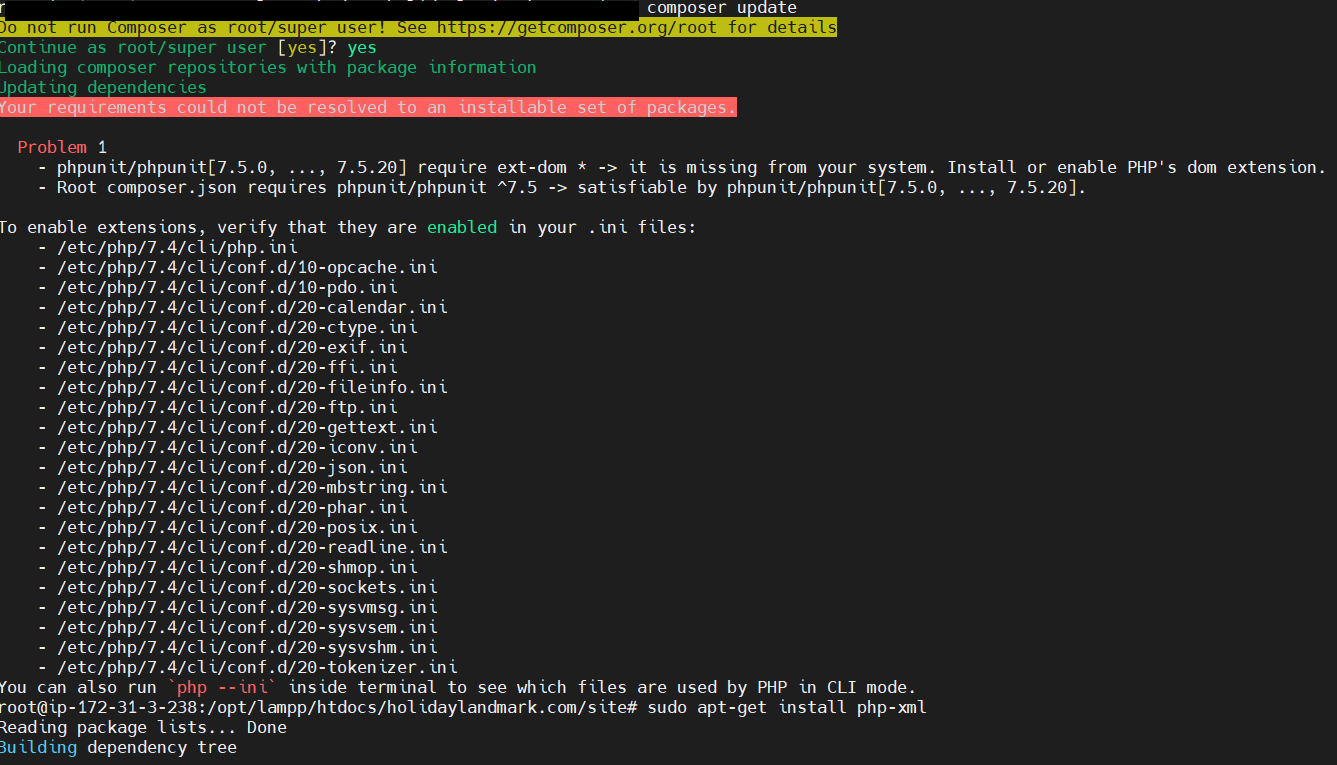The width and height of the screenshot is (1337, 765).
Task: Click the 10-opcache.ini file path
Action: [247, 267]
